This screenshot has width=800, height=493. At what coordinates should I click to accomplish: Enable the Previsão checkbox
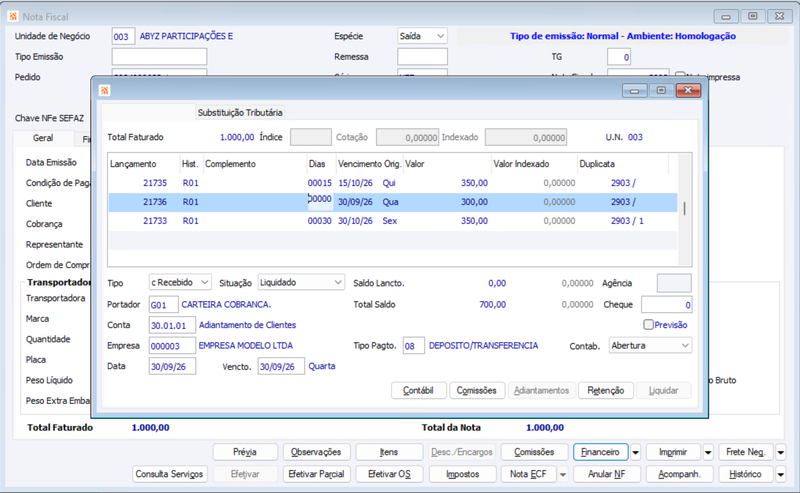tap(648, 325)
